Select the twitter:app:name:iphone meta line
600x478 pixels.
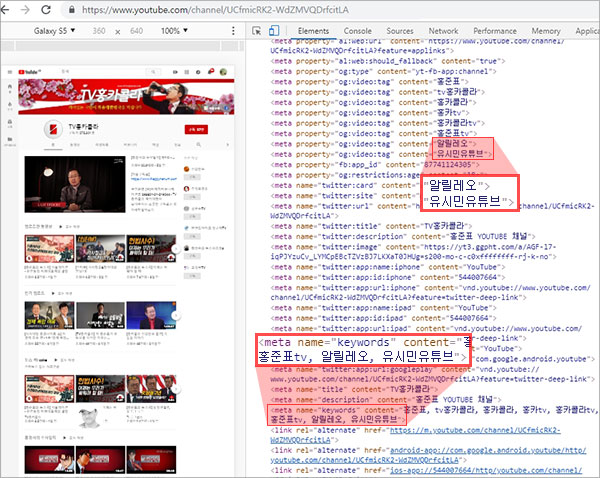pyautogui.click(x=388, y=267)
